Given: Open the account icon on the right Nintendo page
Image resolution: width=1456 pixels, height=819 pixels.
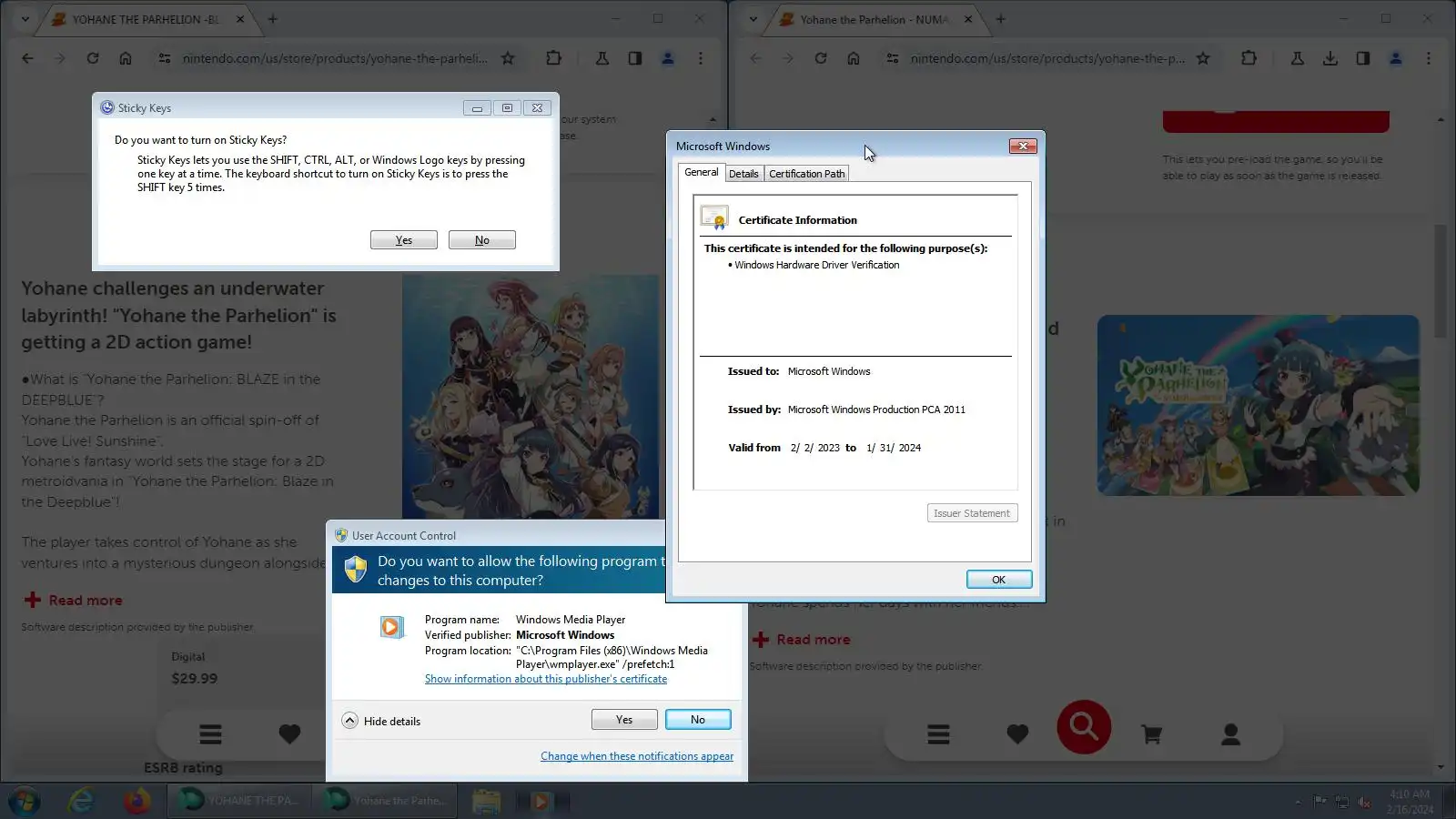Looking at the screenshot, I should coord(1230,734).
